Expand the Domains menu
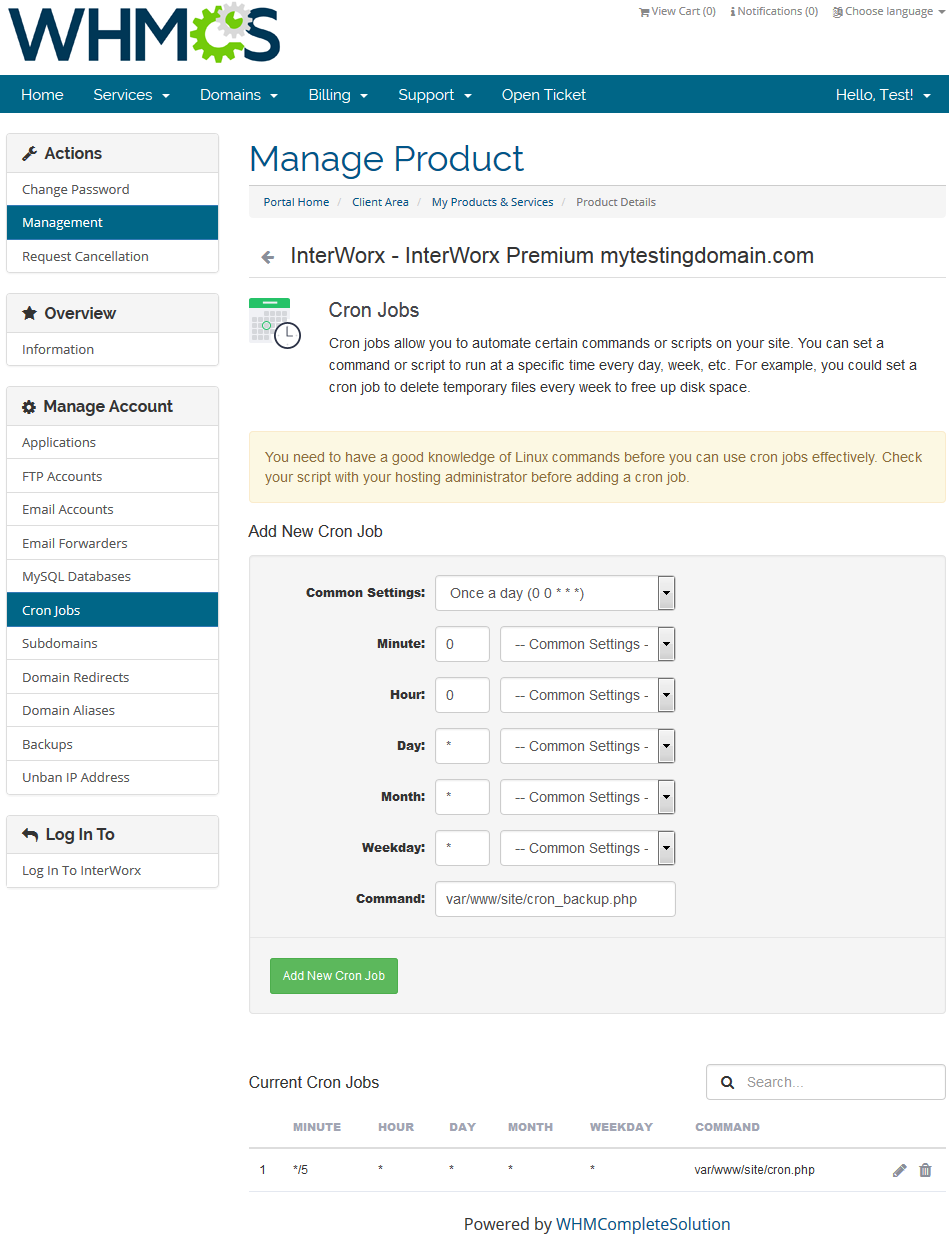 pyautogui.click(x=238, y=95)
